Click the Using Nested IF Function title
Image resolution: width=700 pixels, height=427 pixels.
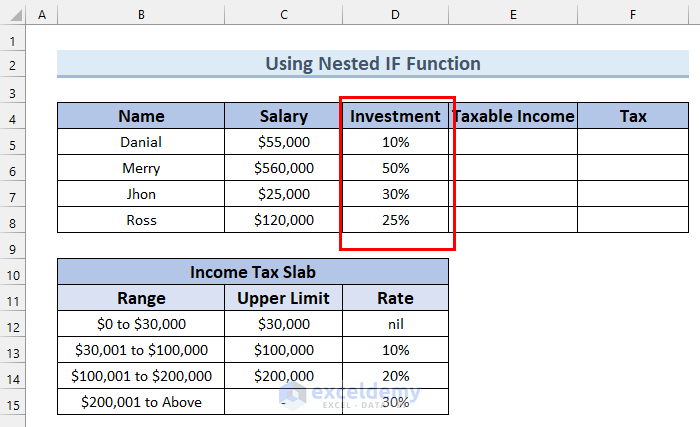373,63
